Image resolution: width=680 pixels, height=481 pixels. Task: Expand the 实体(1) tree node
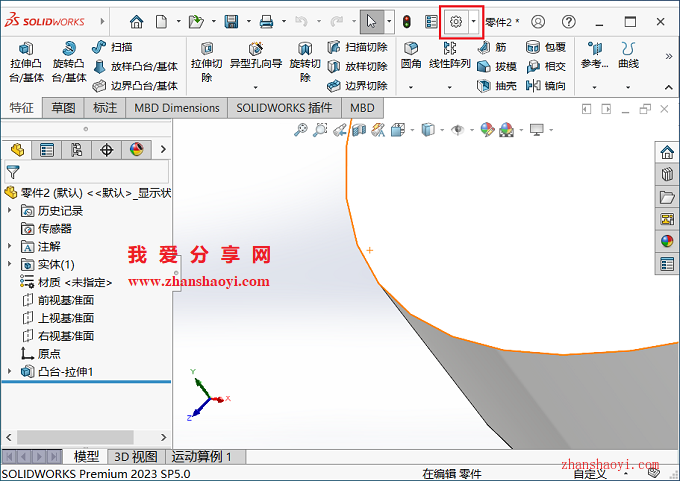click(10, 264)
